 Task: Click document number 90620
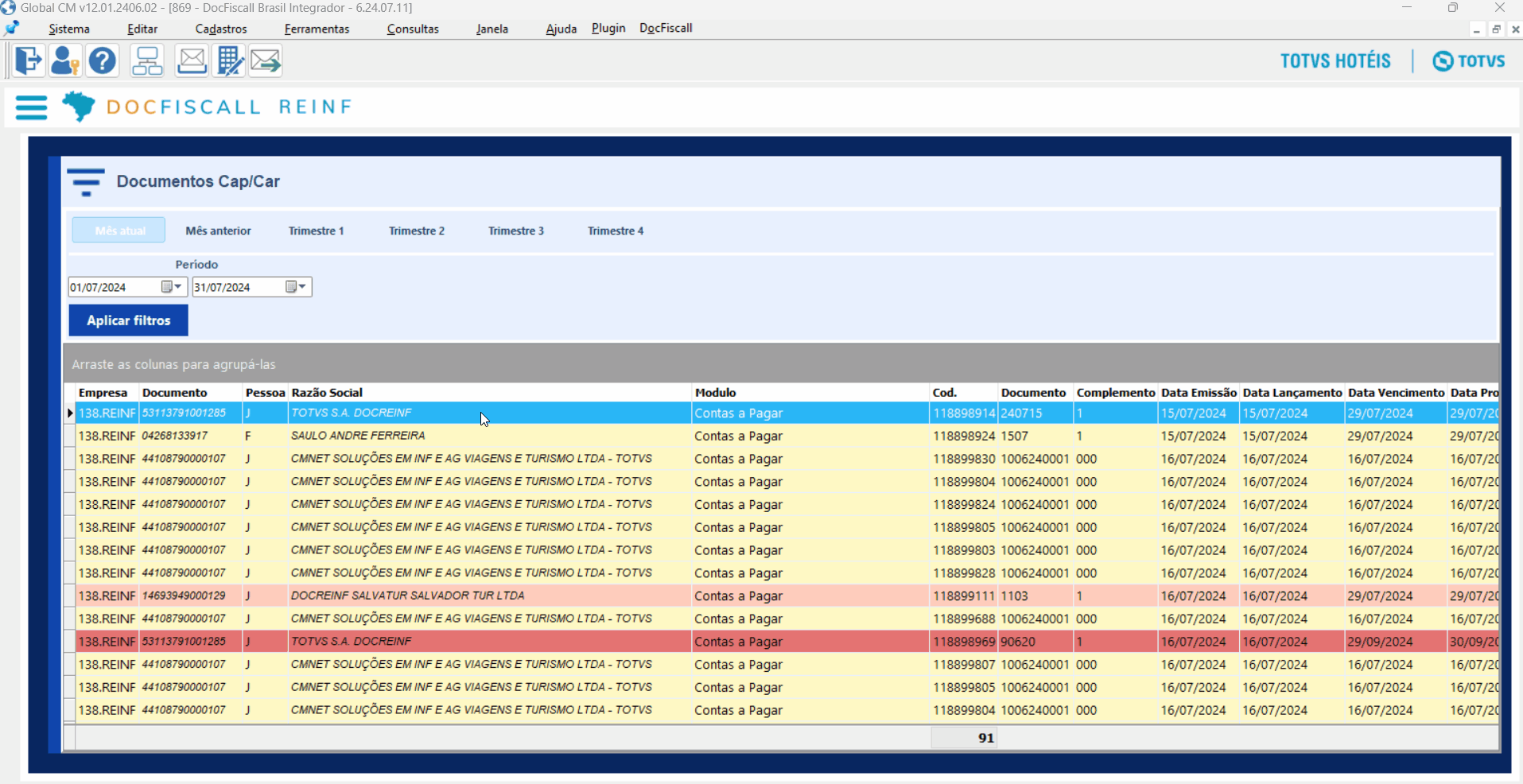pyautogui.click(x=1035, y=642)
